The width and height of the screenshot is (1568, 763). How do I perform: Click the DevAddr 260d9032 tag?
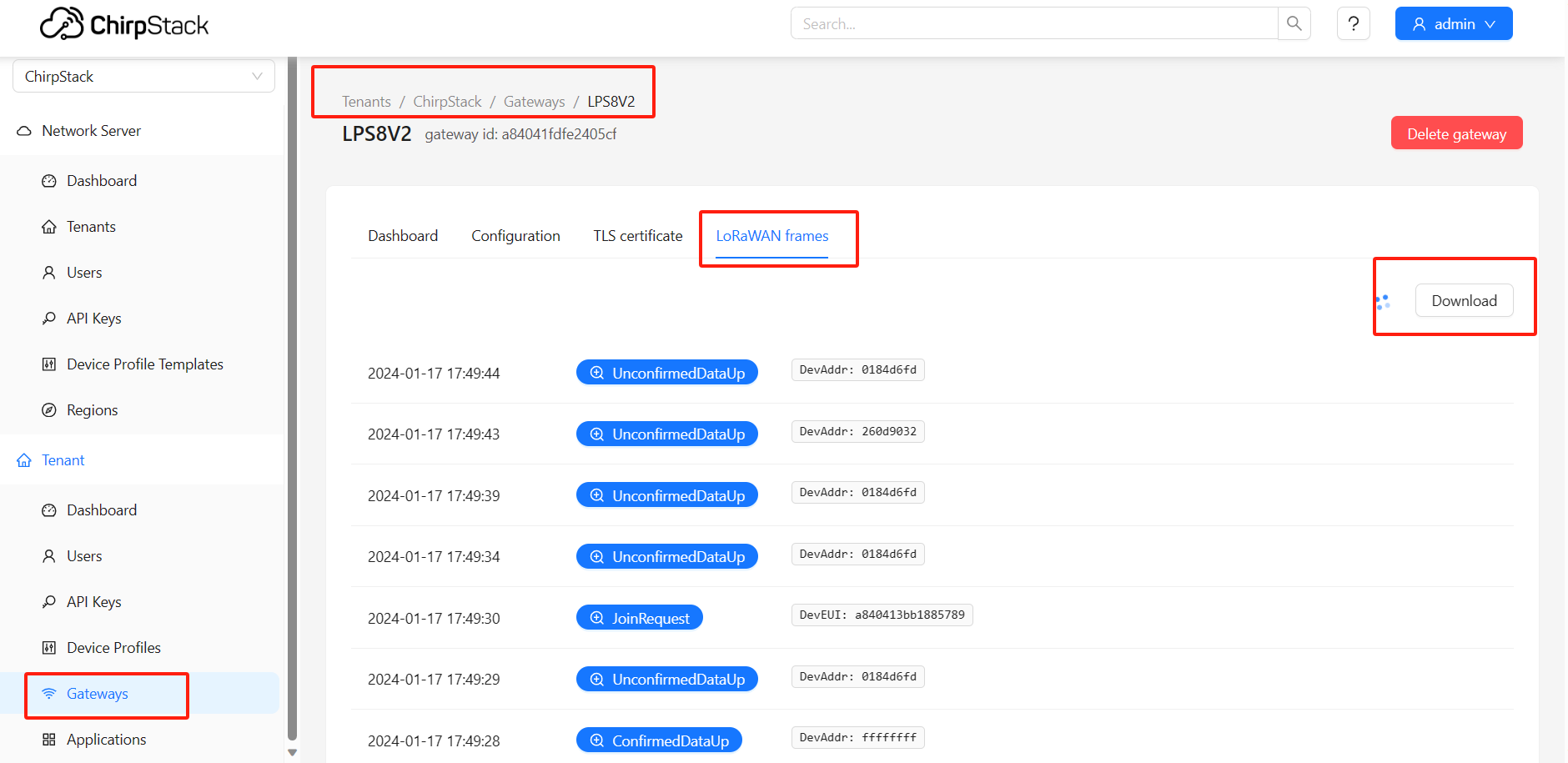click(x=857, y=432)
